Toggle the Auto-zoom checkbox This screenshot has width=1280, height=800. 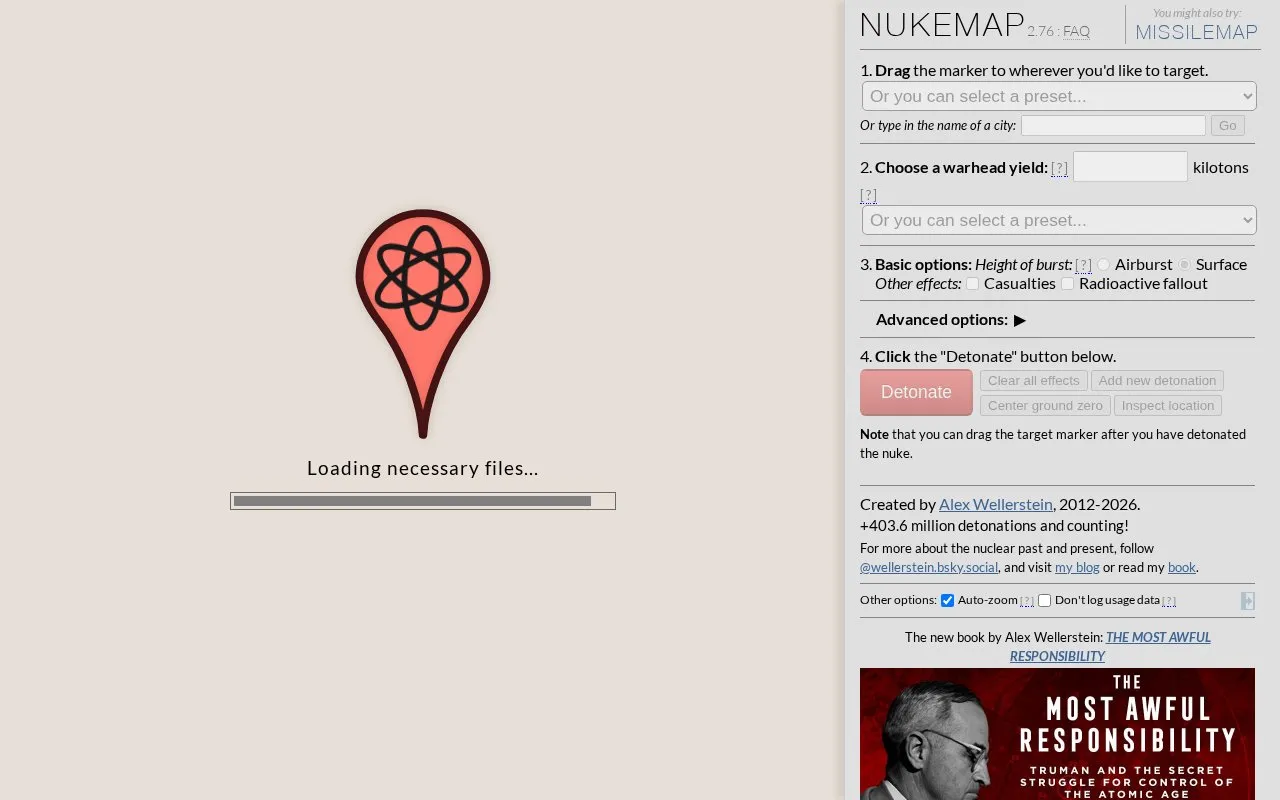(948, 601)
